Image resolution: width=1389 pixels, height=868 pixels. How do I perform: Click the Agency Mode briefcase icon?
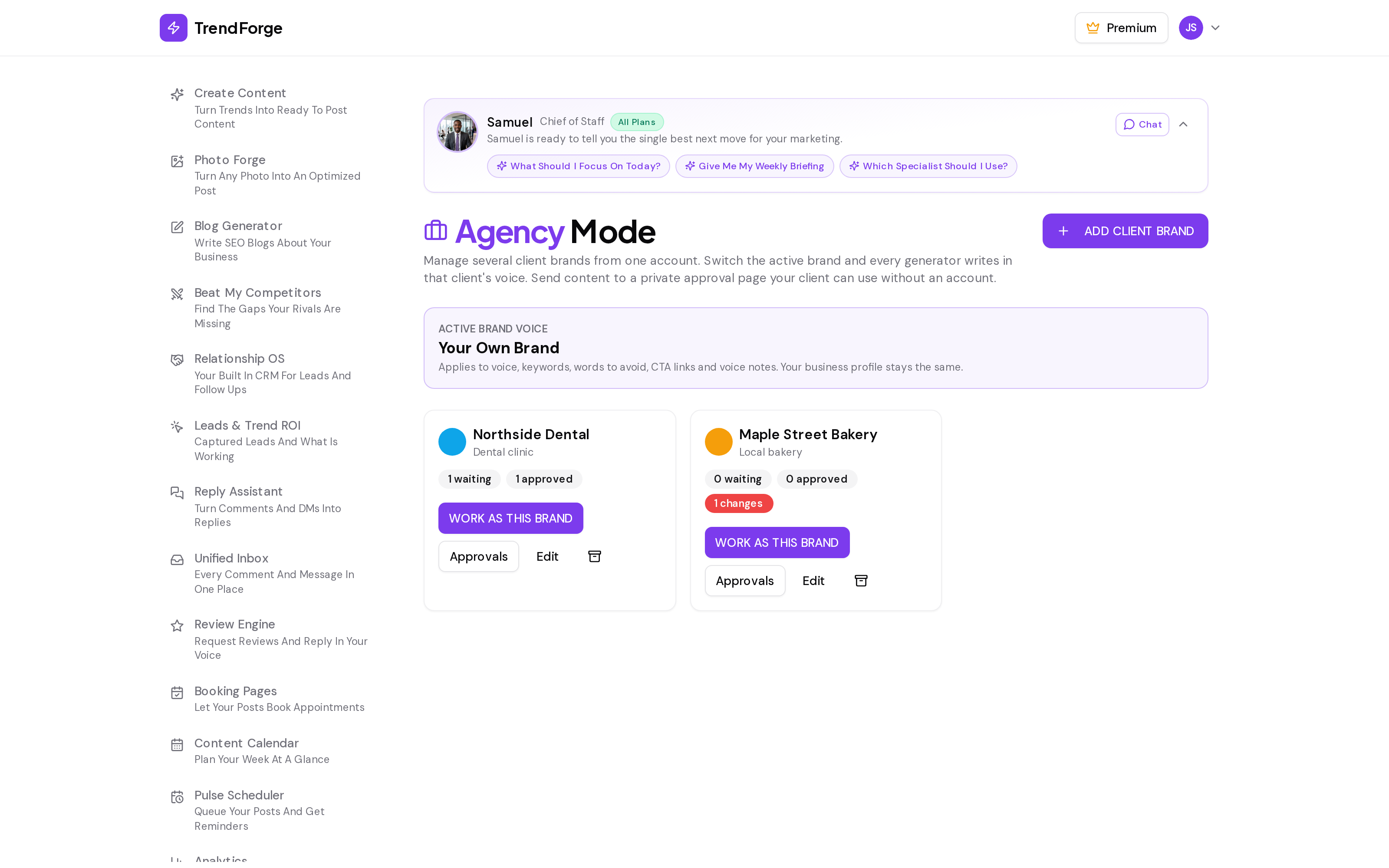436,230
